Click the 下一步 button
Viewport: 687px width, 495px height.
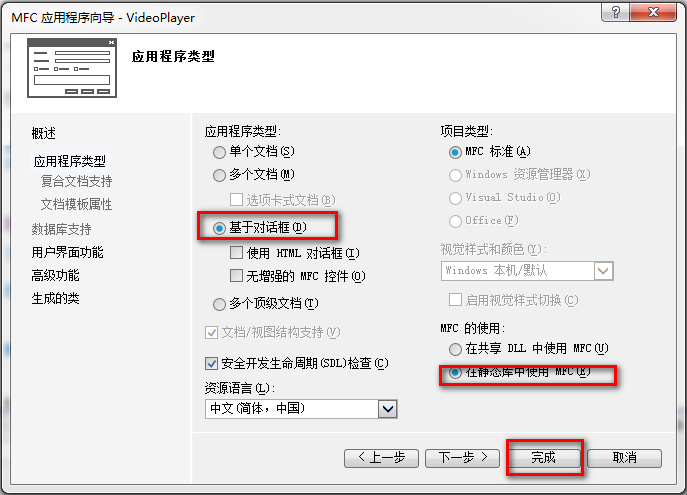click(x=463, y=458)
